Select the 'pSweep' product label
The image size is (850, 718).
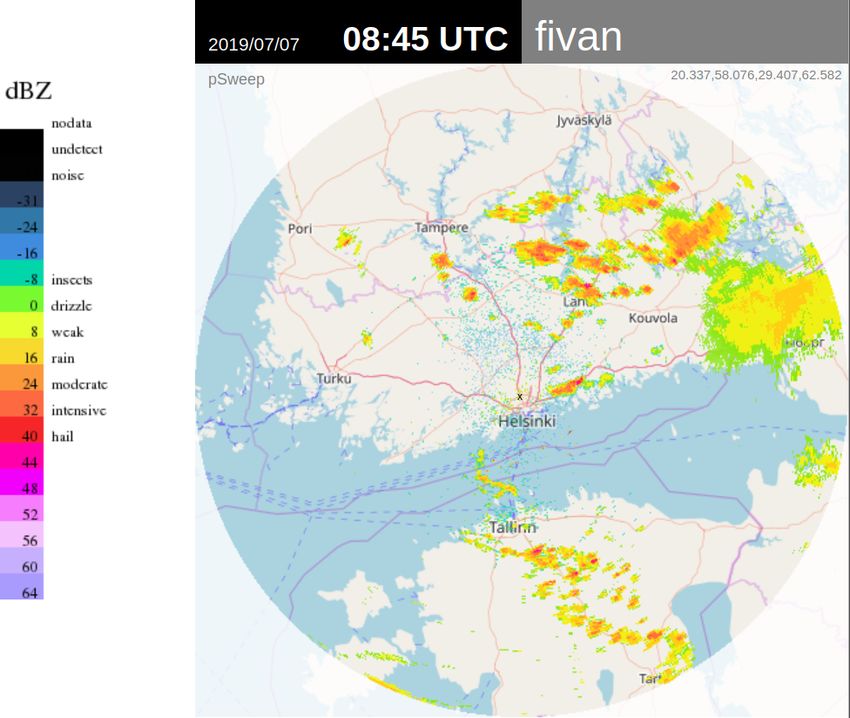point(236,79)
